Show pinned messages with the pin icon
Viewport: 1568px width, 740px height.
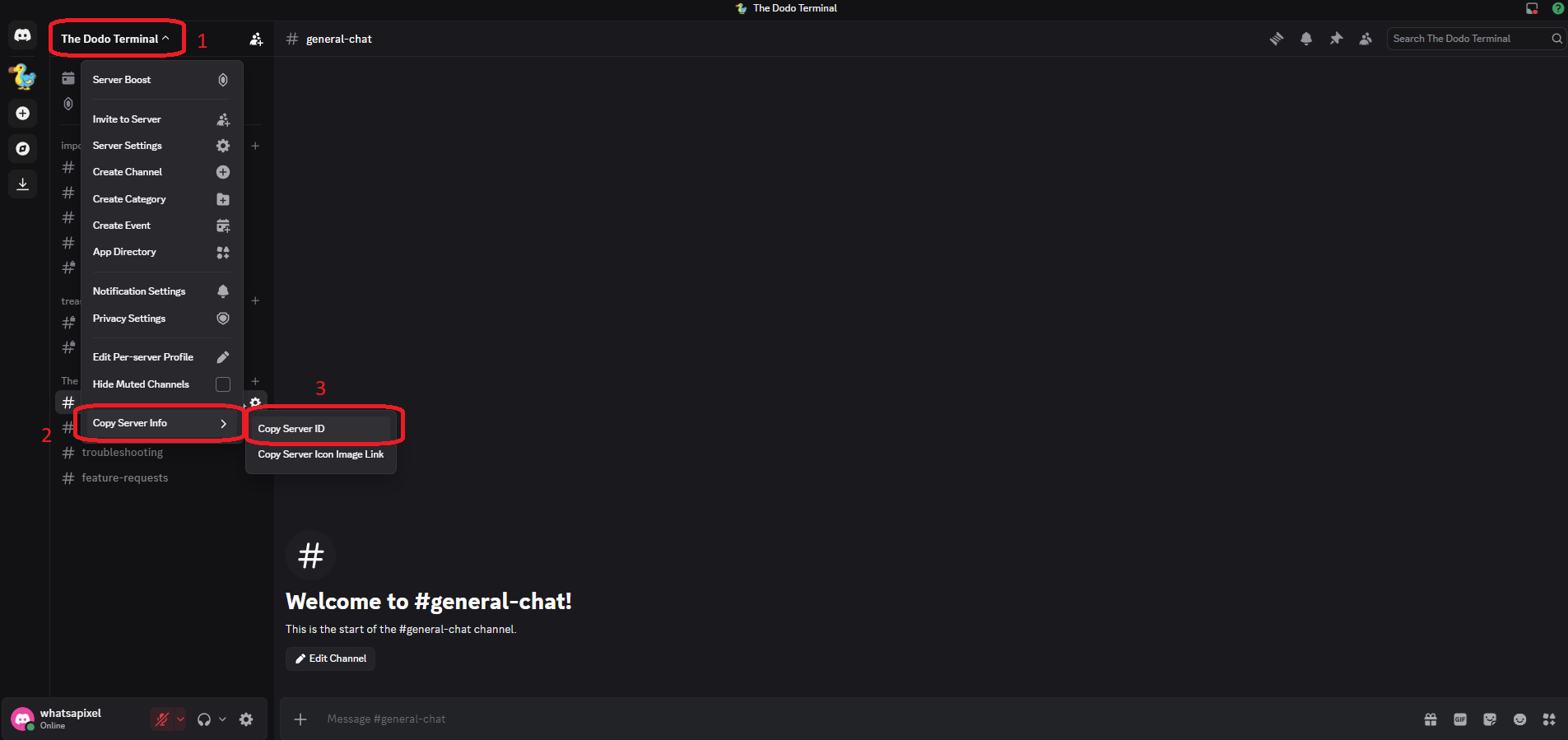1336,39
